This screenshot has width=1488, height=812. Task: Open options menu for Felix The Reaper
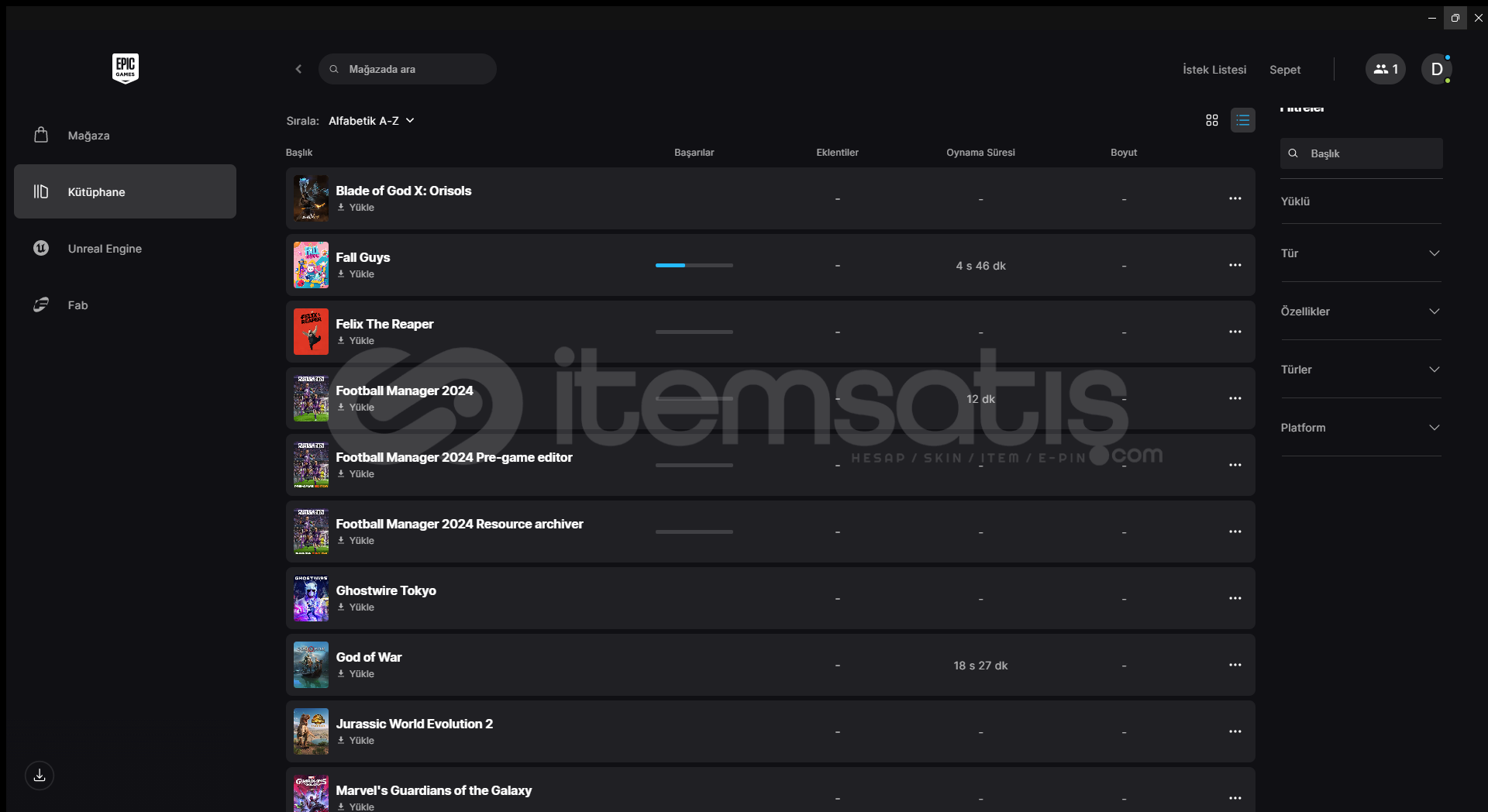pos(1235,332)
